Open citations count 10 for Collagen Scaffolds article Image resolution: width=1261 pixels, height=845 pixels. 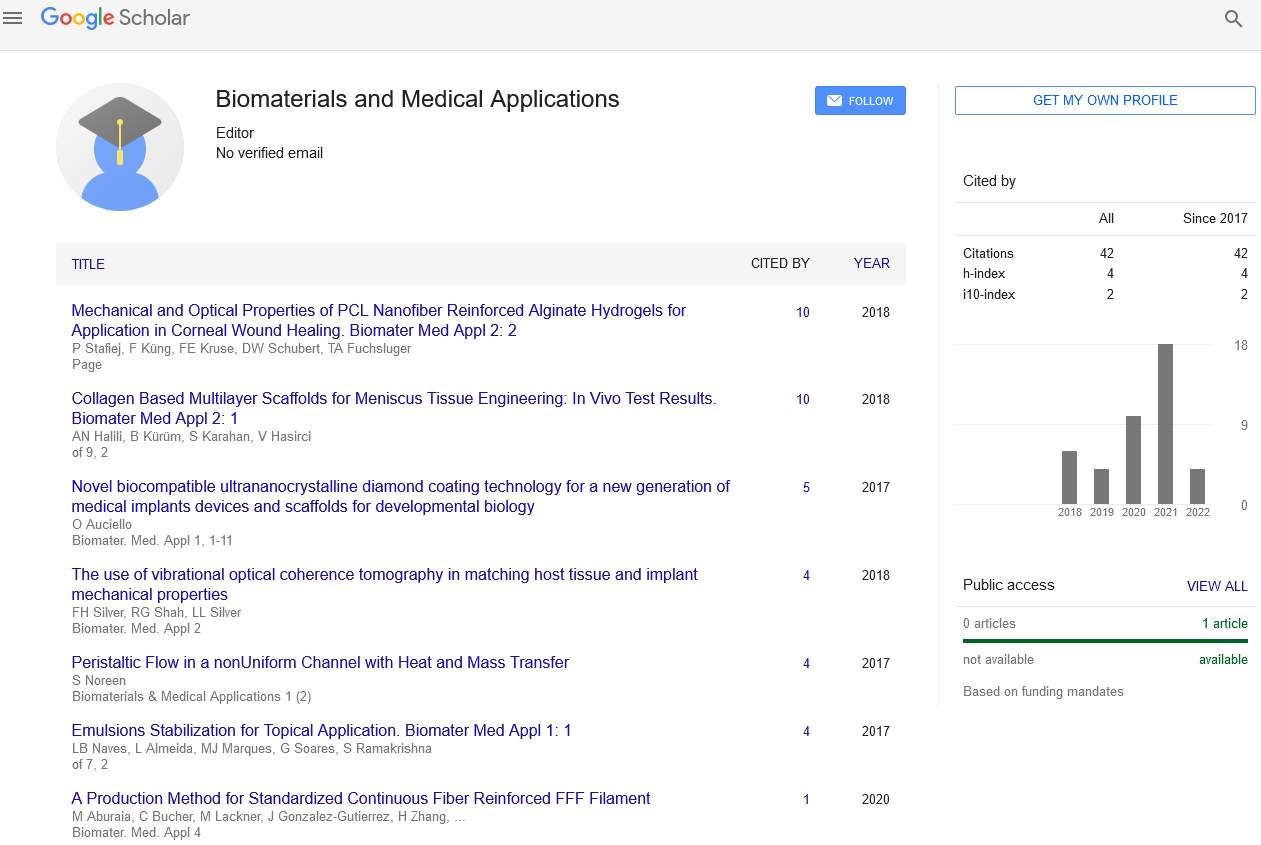(803, 399)
